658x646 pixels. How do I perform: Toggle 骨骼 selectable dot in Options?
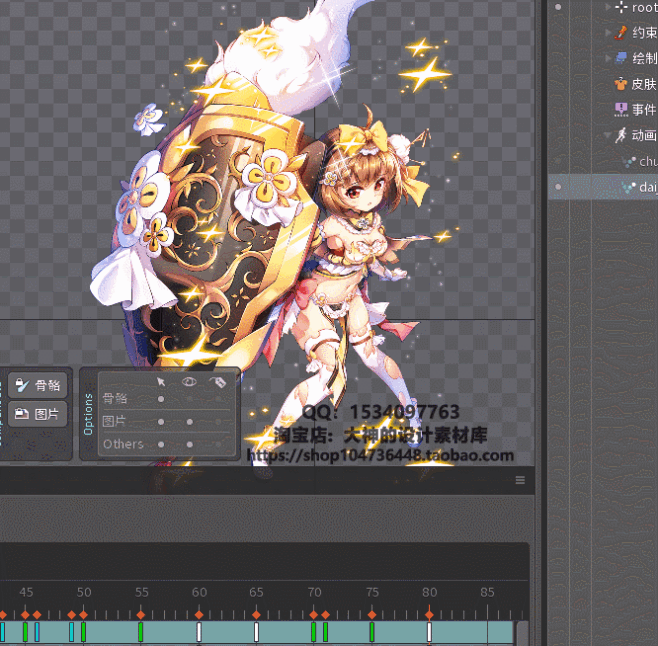(161, 398)
